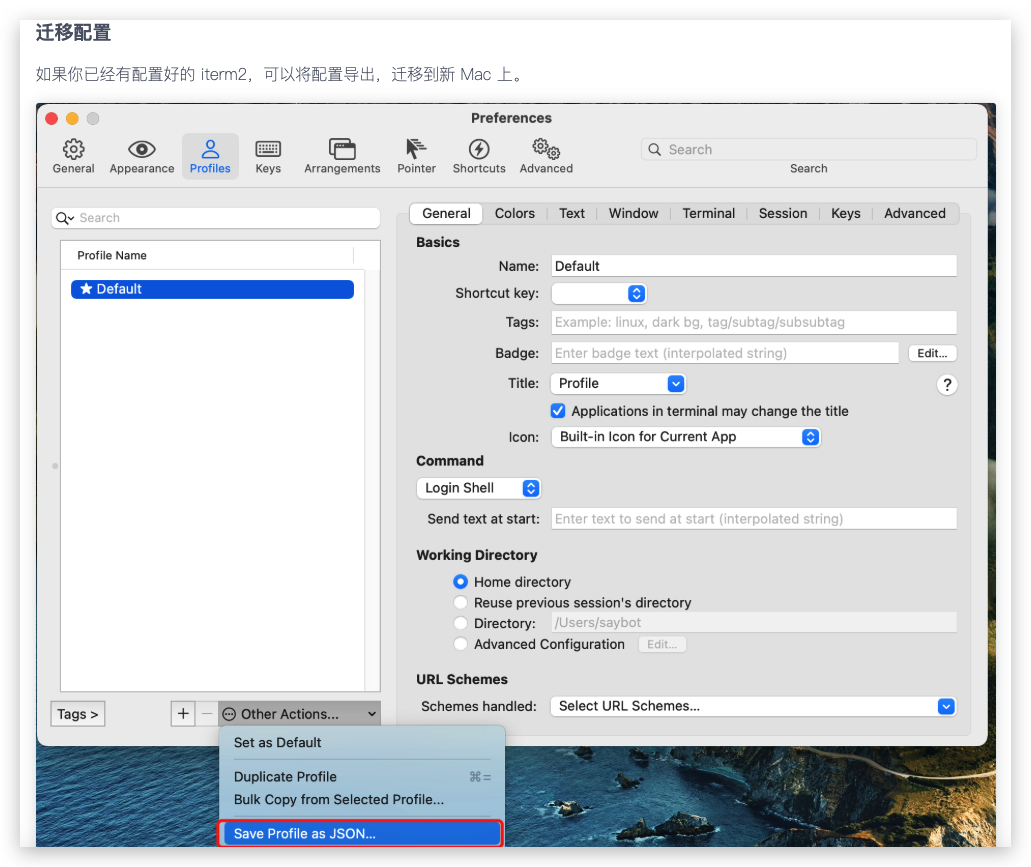Image resolution: width=1031 pixels, height=867 pixels.
Task: Open the Appearance preferences pane
Action: click(141, 156)
